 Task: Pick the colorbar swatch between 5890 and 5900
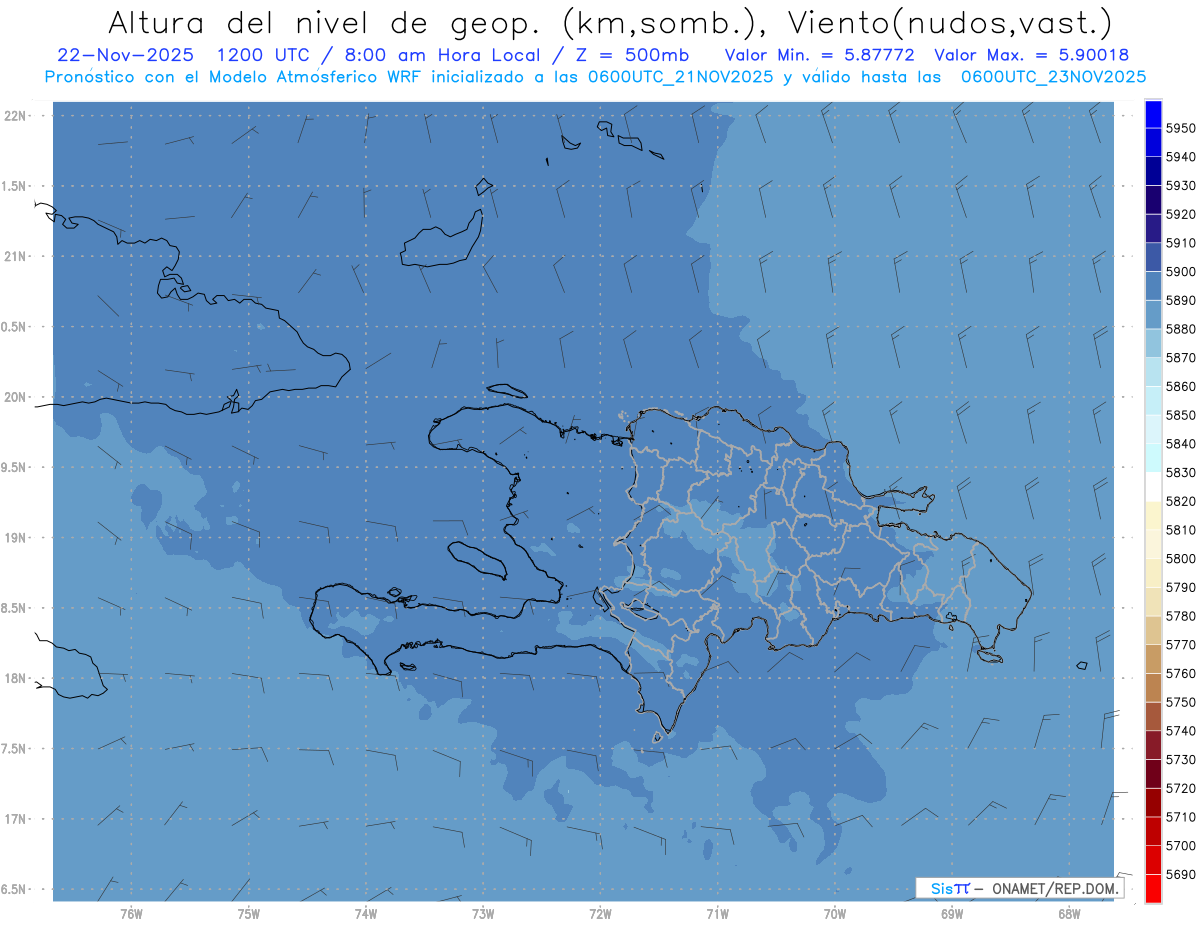(1153, 286)
